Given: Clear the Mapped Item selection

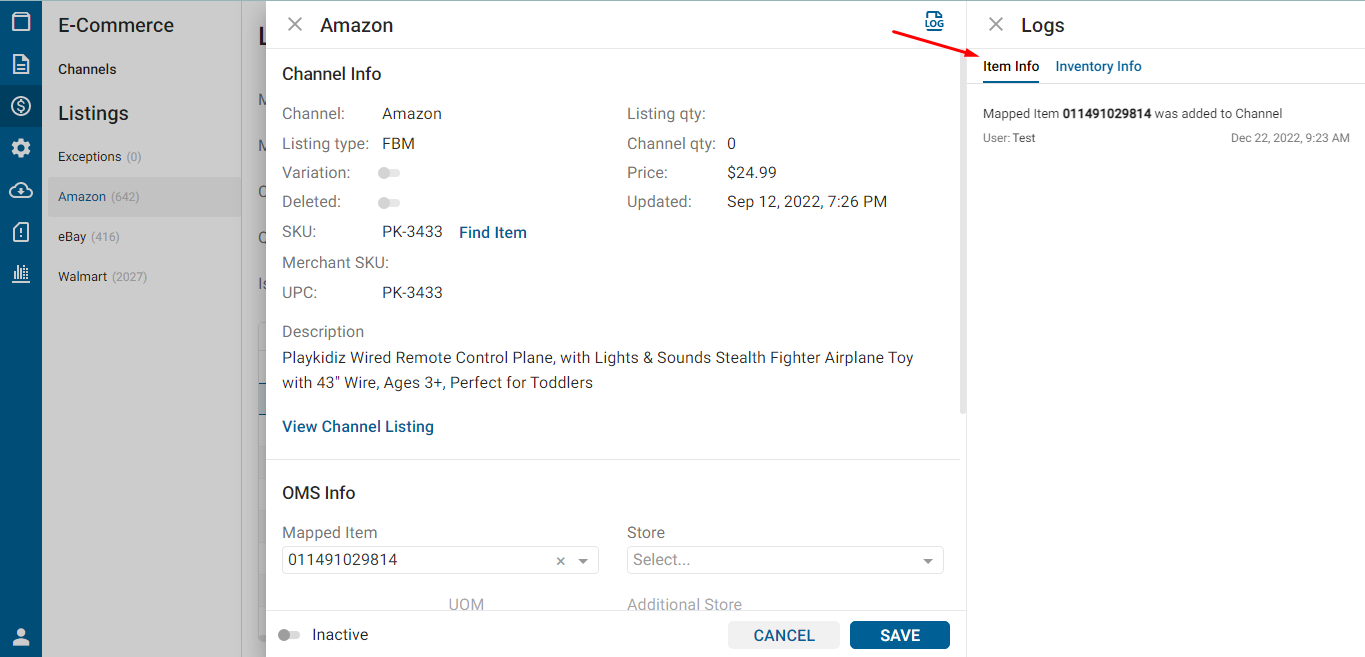Looking at the screenshot, I should point(561,561).
